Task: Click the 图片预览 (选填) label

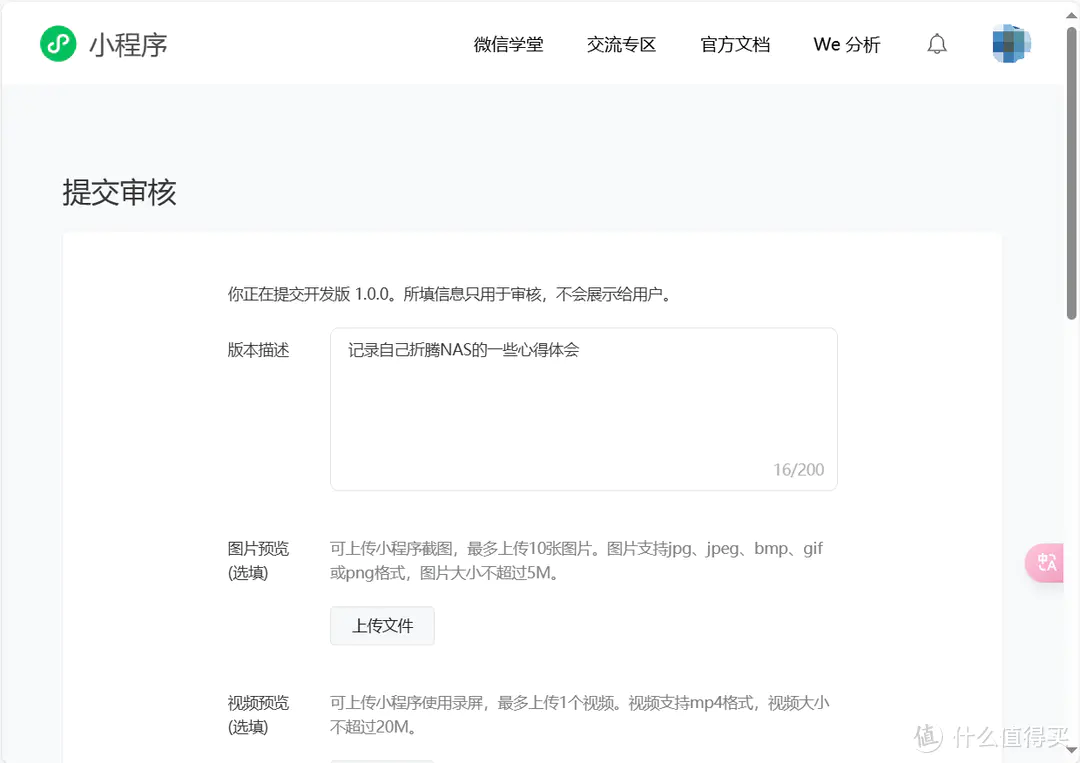Action: click(x=258, y=560)
